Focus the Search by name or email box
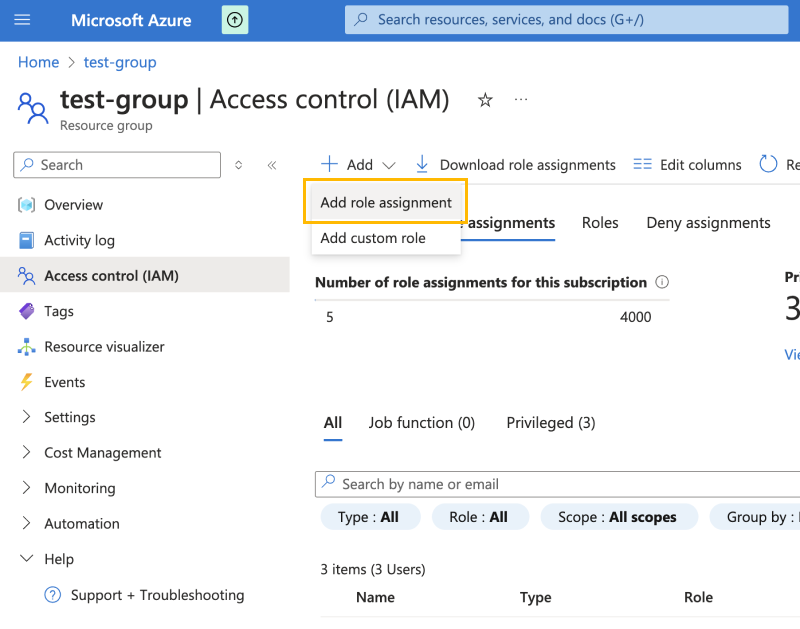This screenshot has height=629, width=800. point(558,484)
